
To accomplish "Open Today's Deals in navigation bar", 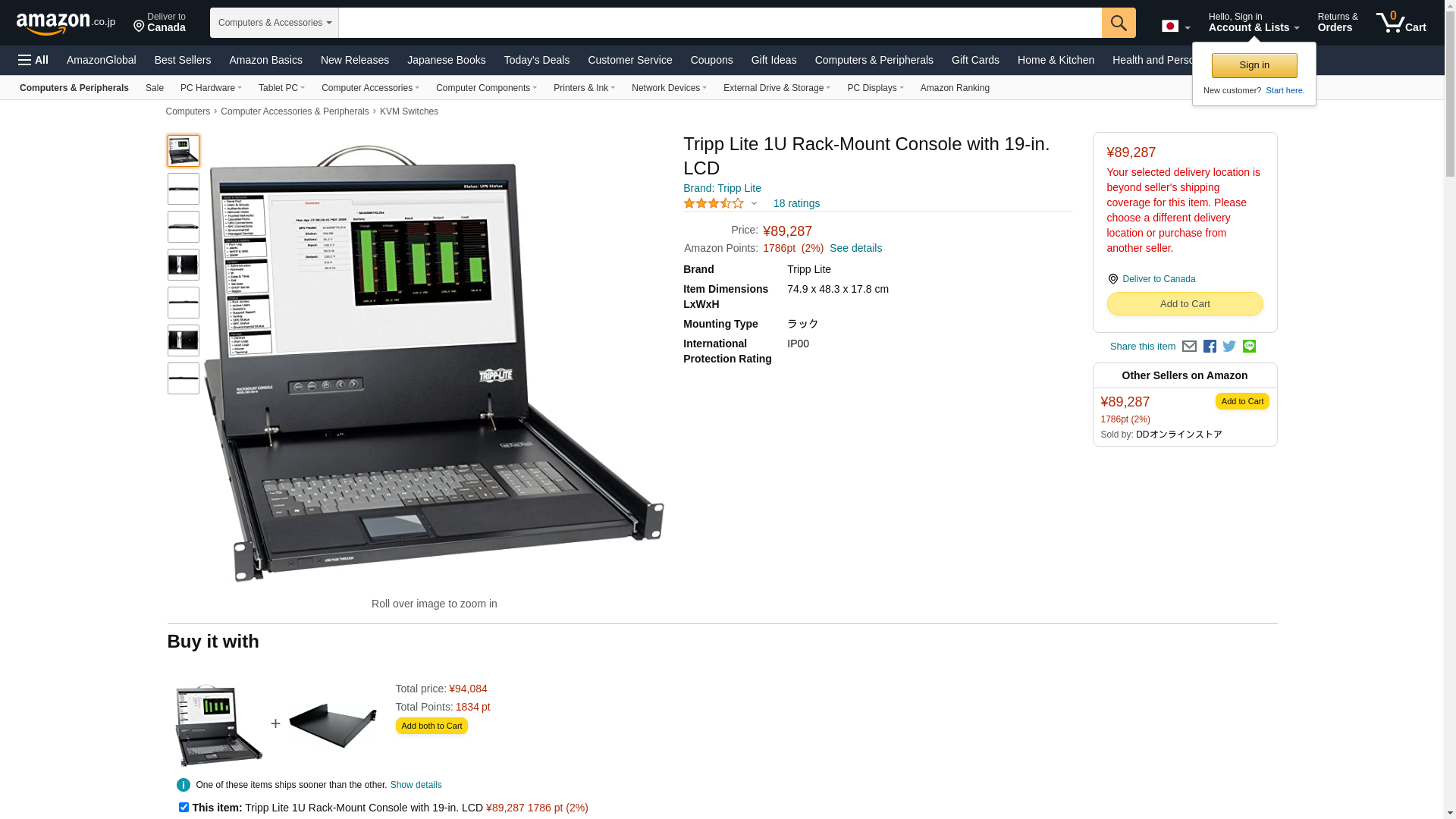I will tap(536, 60).
